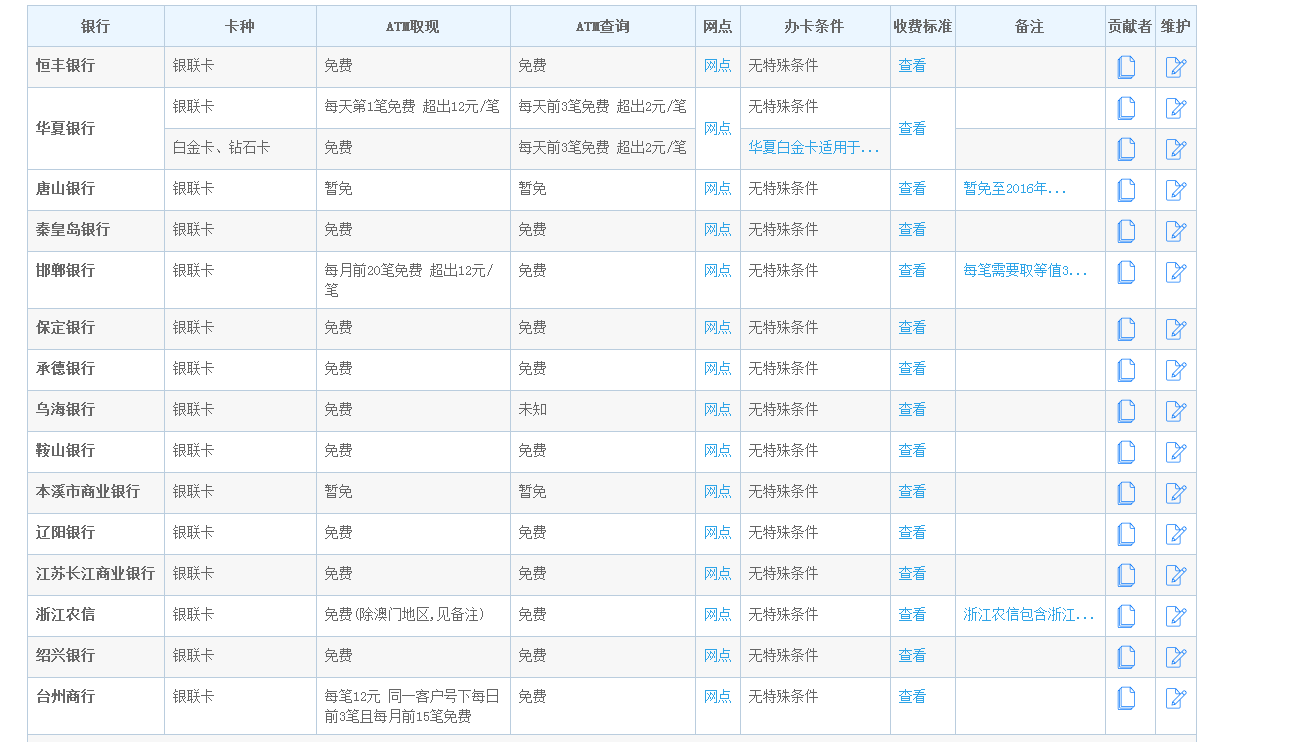Open contributor icon for 绍兴银行
1315x742 pixels.
coord(1126,657)
